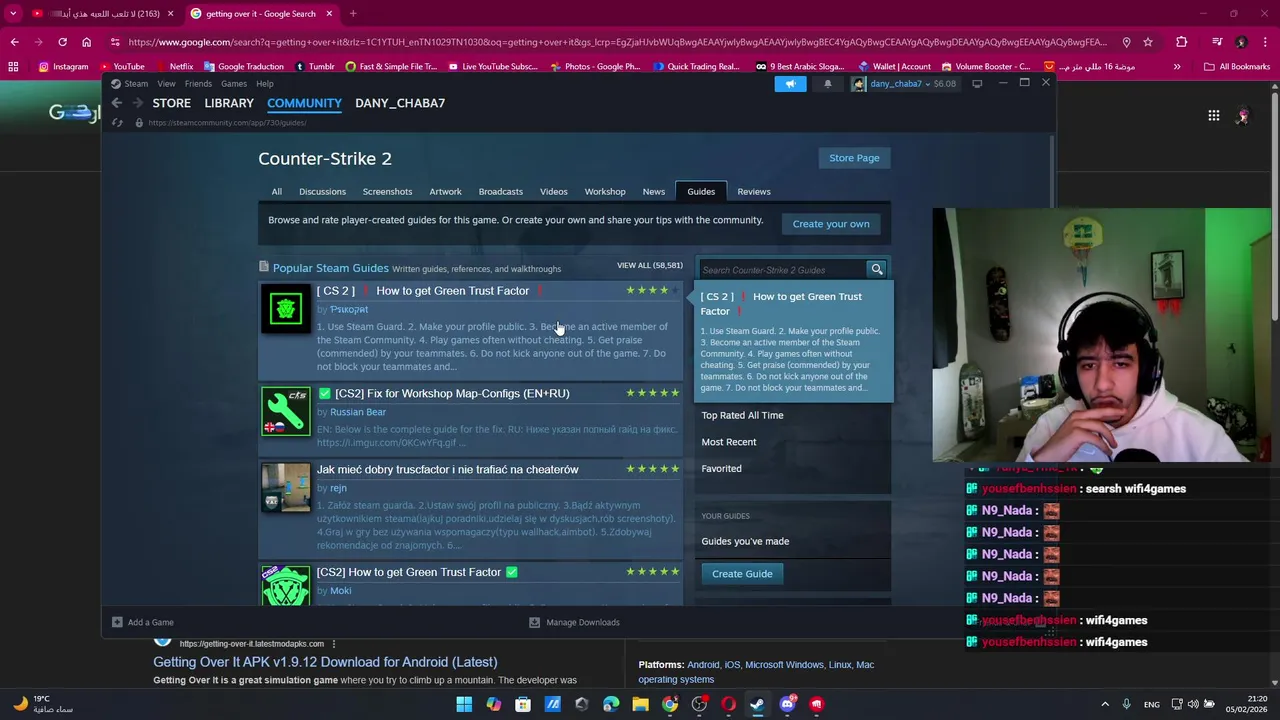Open Steam from the taskbar

click(x=757, y=704)
